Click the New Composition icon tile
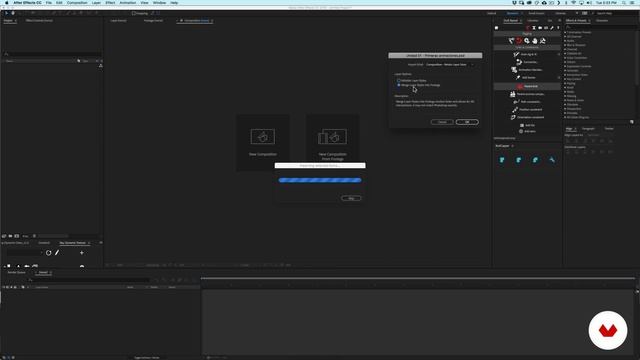 tap(263, 142)
